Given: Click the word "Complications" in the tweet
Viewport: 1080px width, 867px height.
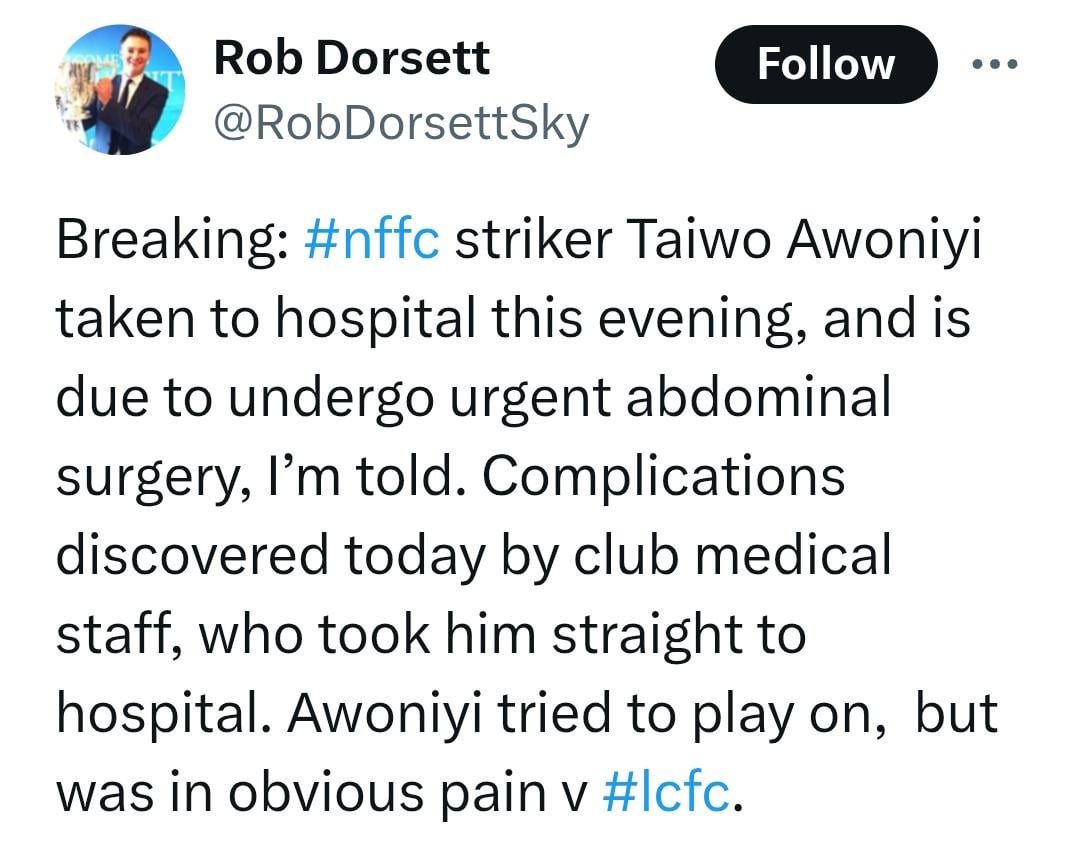Looking at the screenshot, I should 663,479.
